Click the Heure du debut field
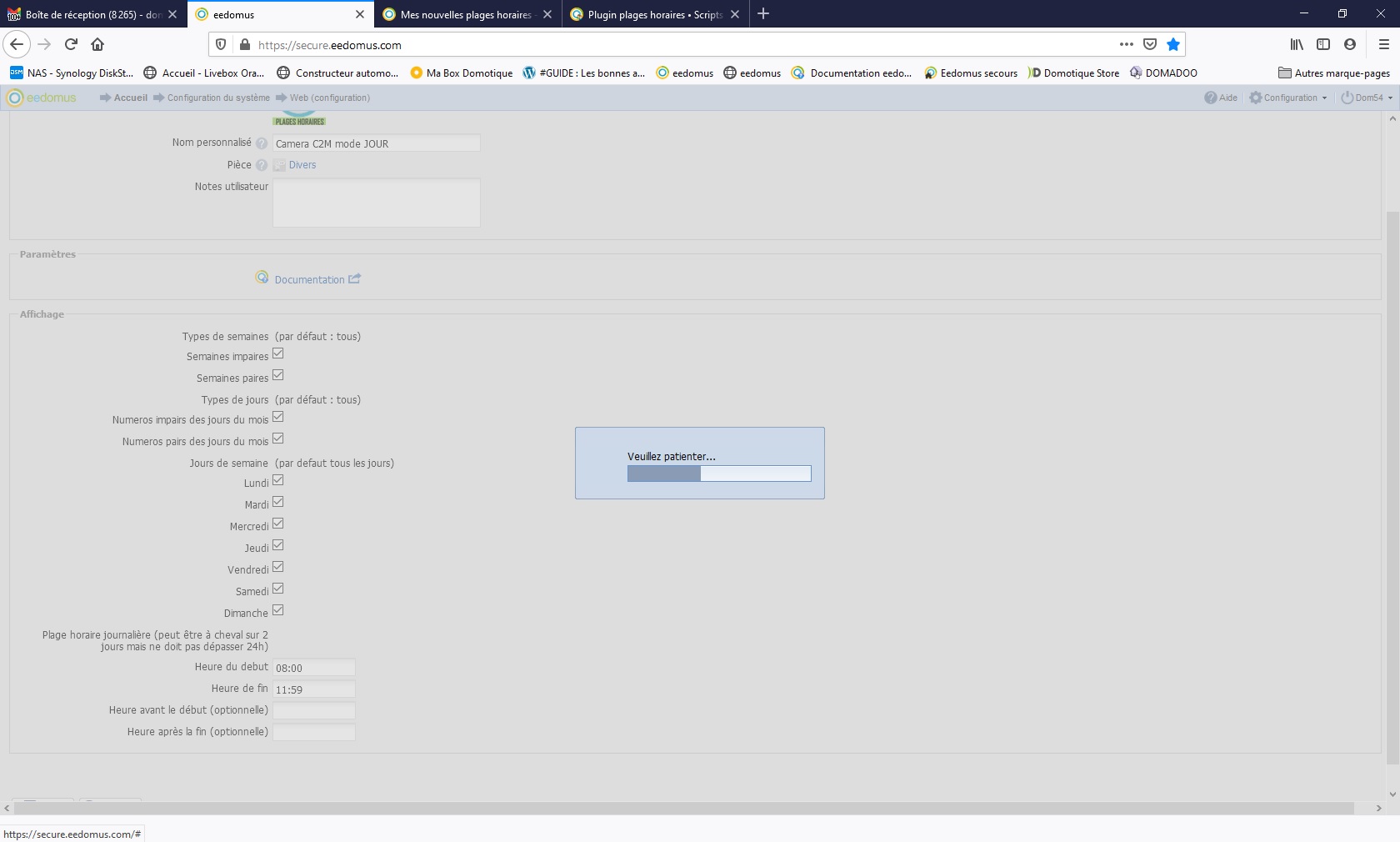Screen dimensions: 1400x842 314,668
